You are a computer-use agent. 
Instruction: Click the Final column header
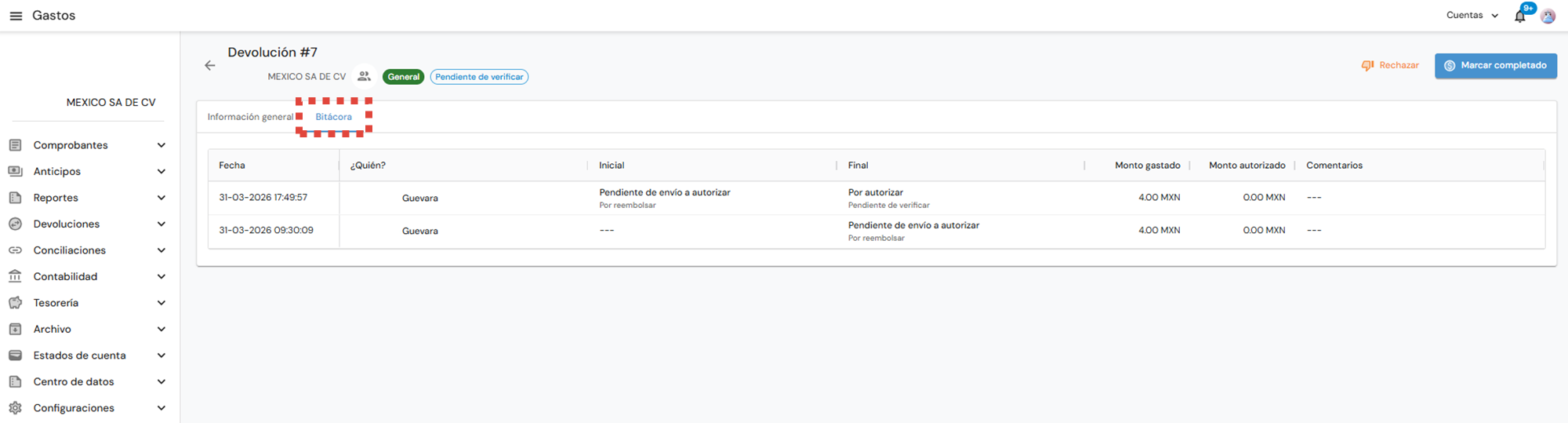tap(858, 166)
